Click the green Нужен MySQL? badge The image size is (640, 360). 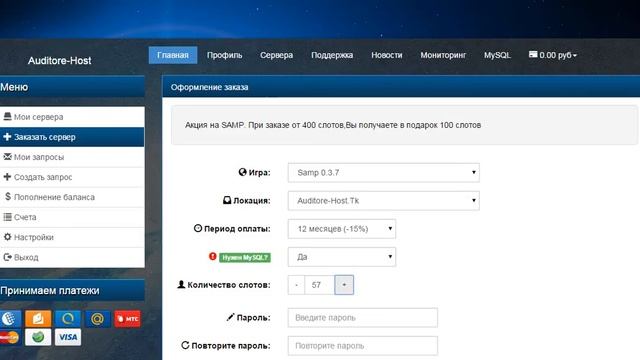click(x=245, y=258)
